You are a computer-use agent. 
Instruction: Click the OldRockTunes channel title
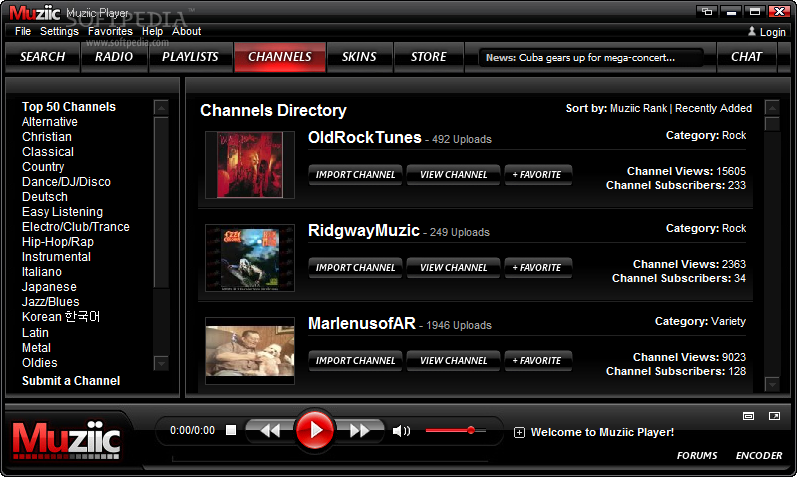click(x=364, y=137)
